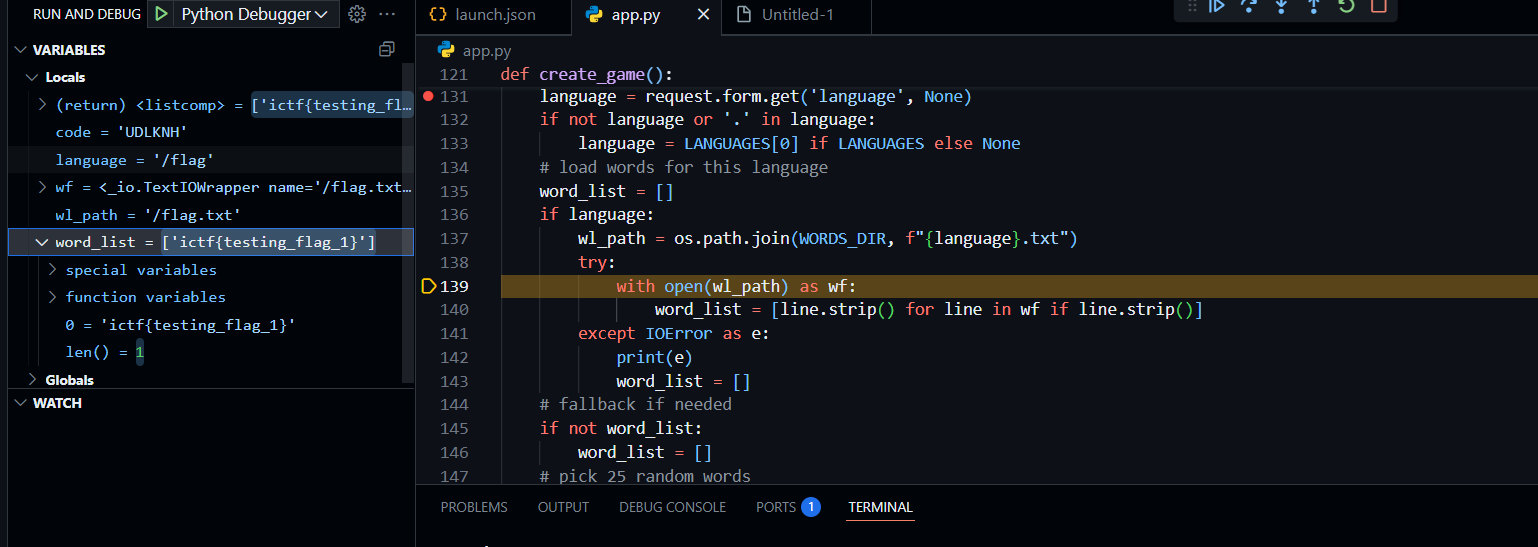The height and width of the screenshot is (547, 1538).
Task: Click the Continue debug button
Action: point(1217,6)
